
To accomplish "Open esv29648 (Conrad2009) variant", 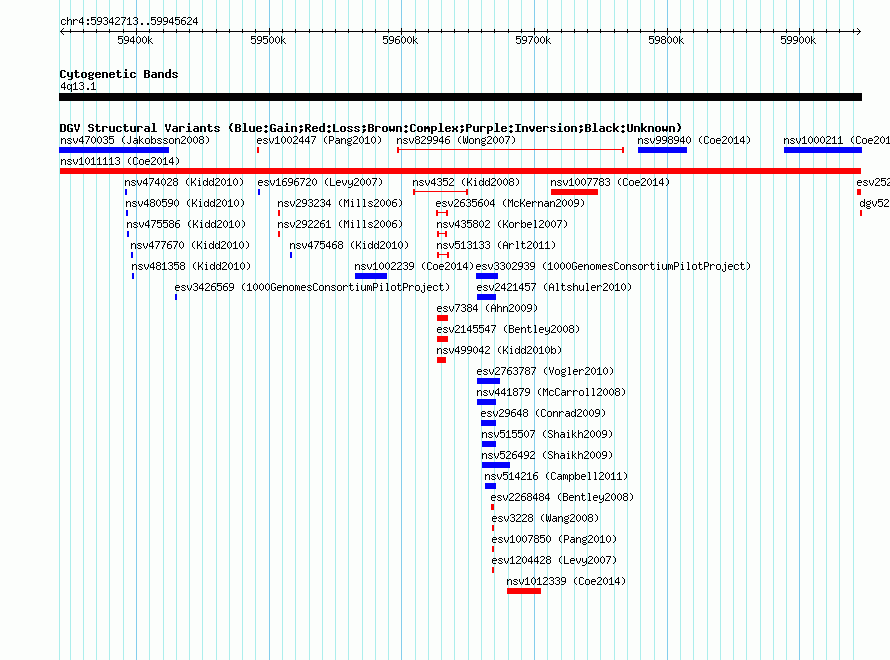I will [x=543, y=413].
